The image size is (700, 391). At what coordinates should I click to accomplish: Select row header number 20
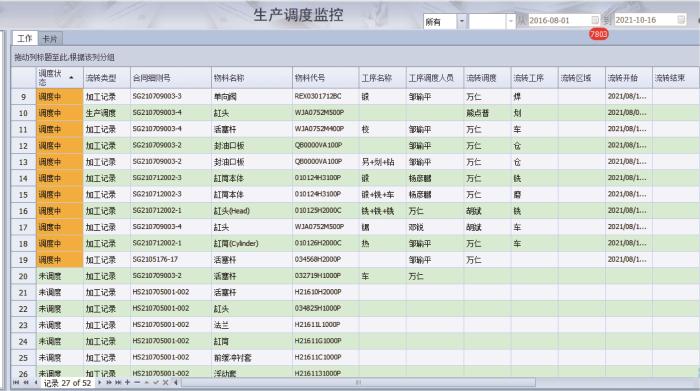point(23,276)
